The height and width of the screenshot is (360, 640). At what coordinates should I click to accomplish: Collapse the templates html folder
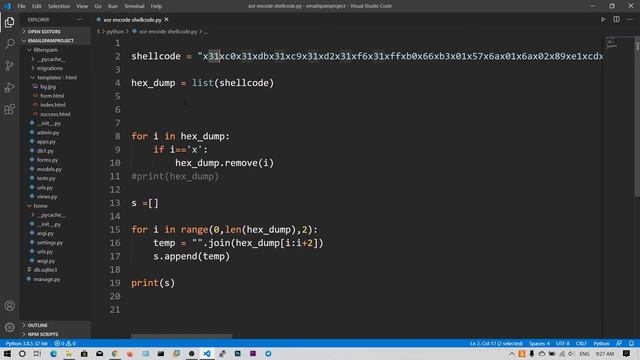[56, 78]
